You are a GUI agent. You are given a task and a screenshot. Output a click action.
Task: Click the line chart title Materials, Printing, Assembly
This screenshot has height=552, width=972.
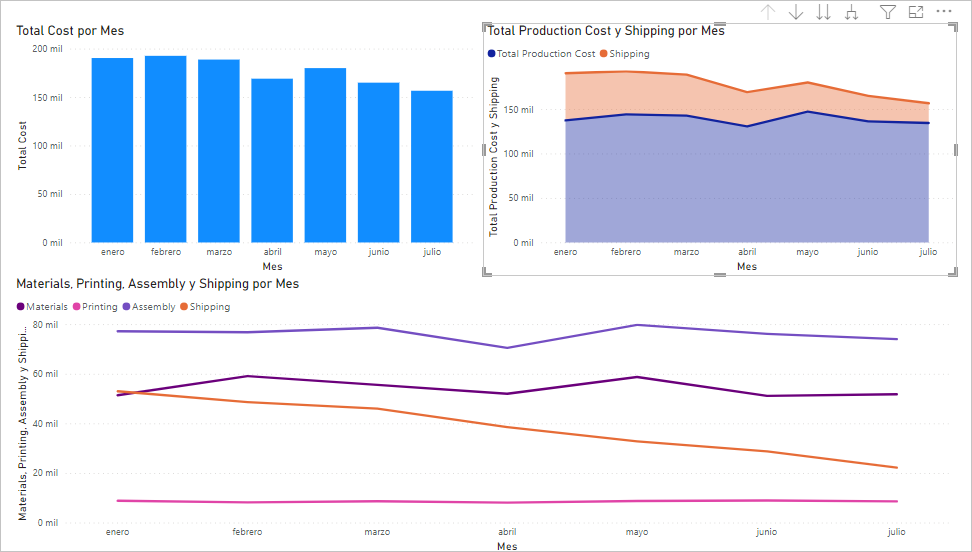coord(157,284)
